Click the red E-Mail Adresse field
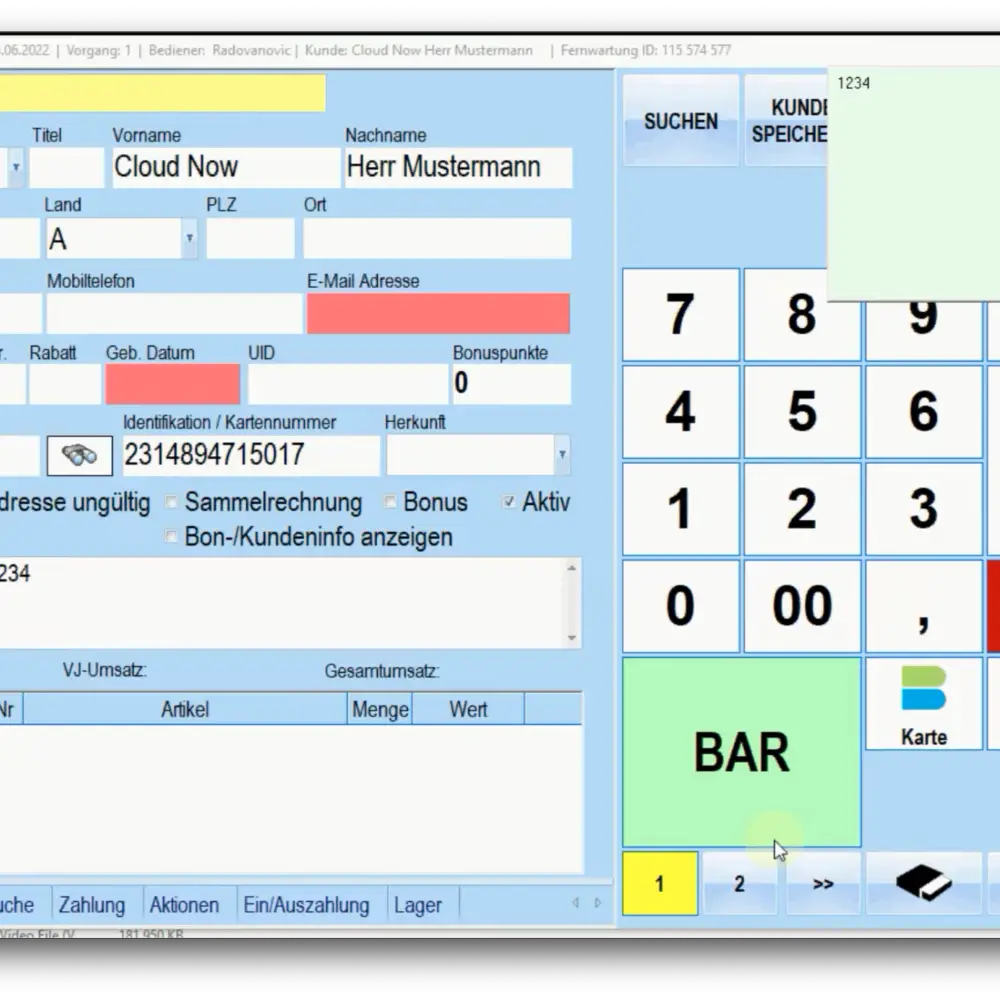The width and height of the screenshot is (1000, 1000). pyautogui.click(x=438, y=314)
